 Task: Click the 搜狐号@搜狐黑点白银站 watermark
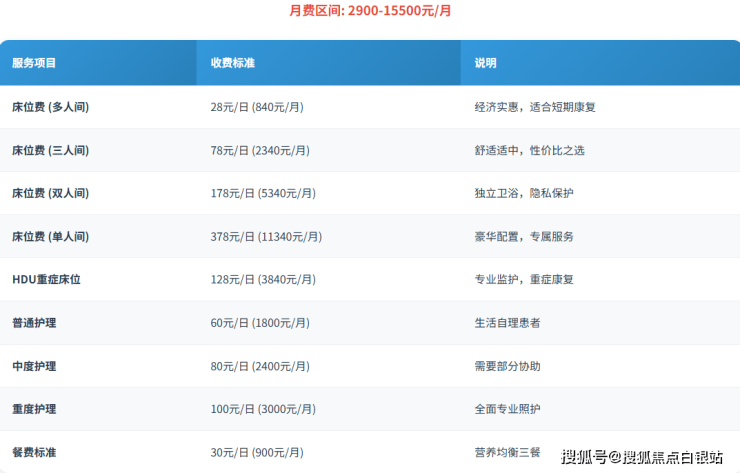[641, 458]
